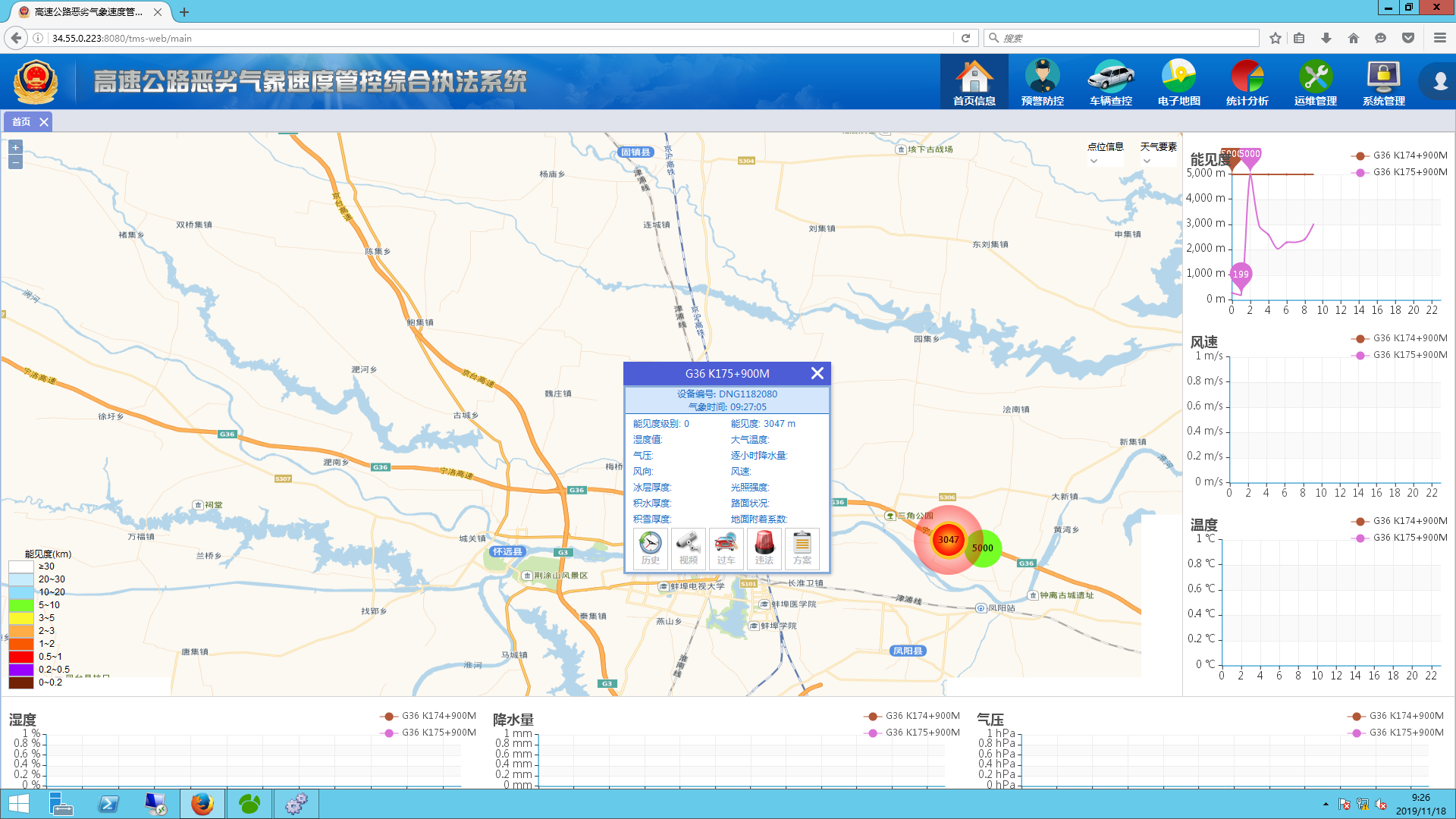1456x819 pixels.
Task: Zoom in the map with plus button
Action: [15, 147]
